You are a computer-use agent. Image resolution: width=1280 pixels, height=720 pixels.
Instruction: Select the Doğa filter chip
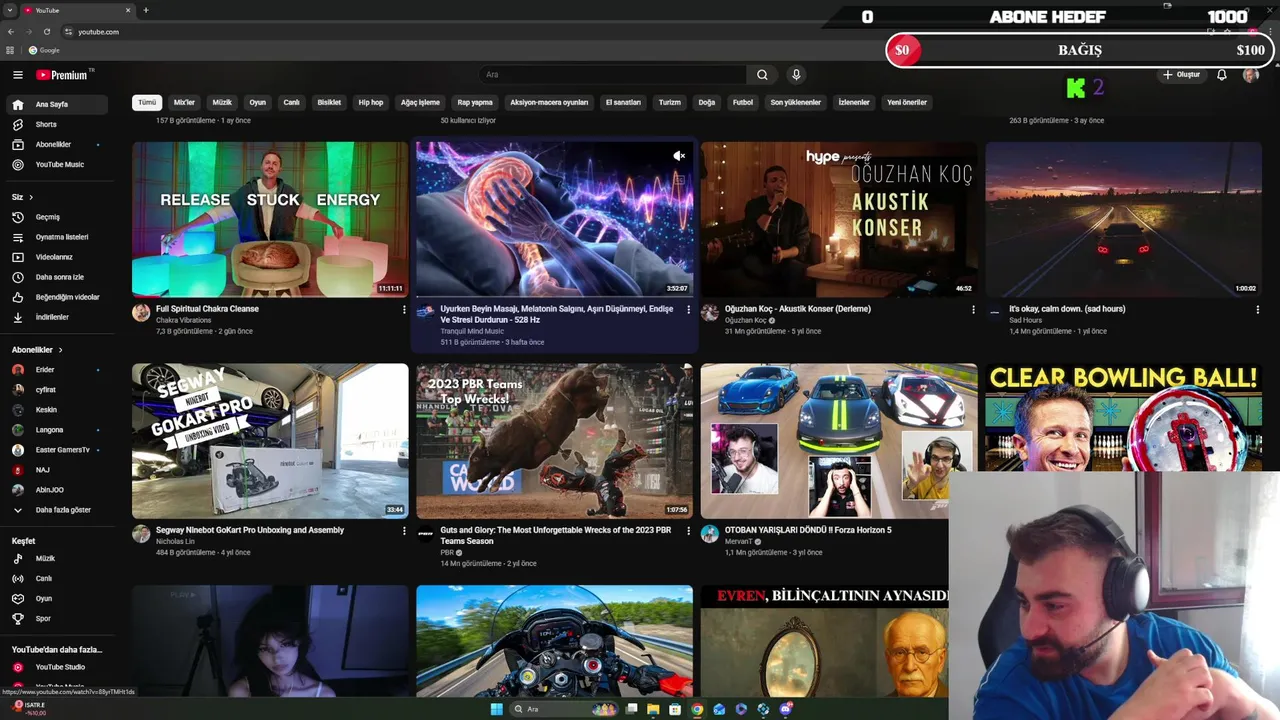coord(706,102)
